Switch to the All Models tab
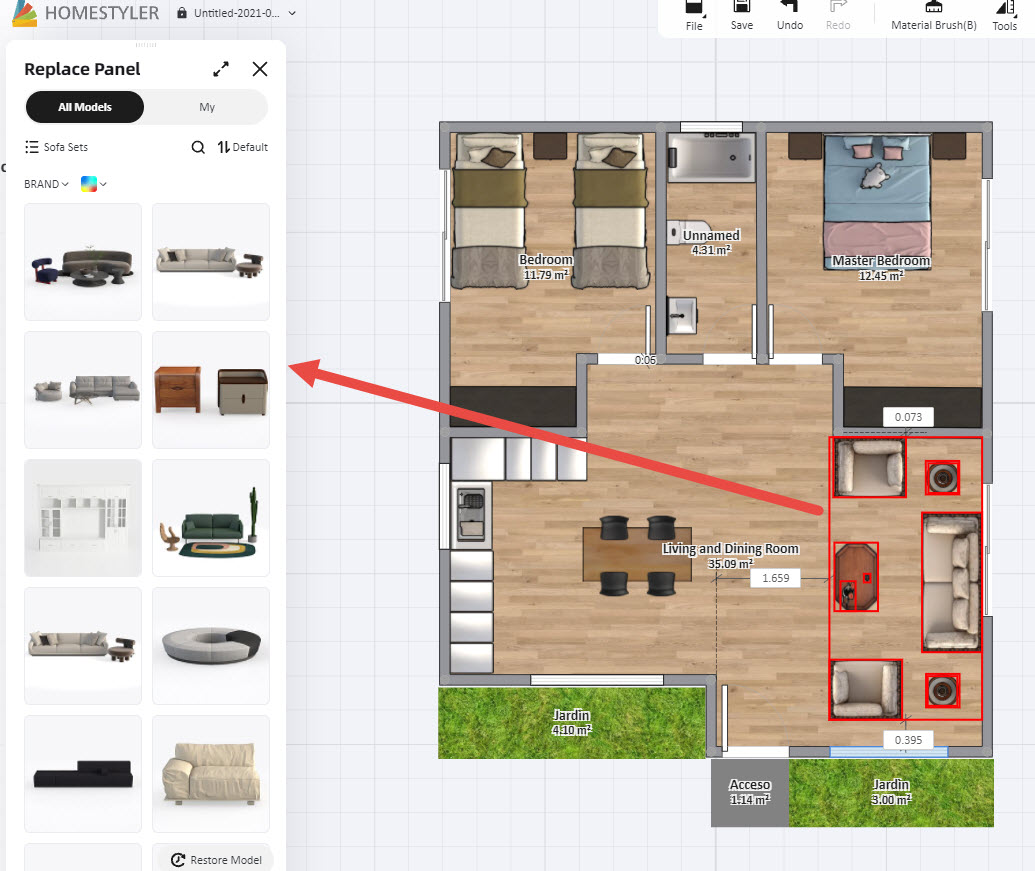The image size is (1035, 871). (x=85, y=107)
